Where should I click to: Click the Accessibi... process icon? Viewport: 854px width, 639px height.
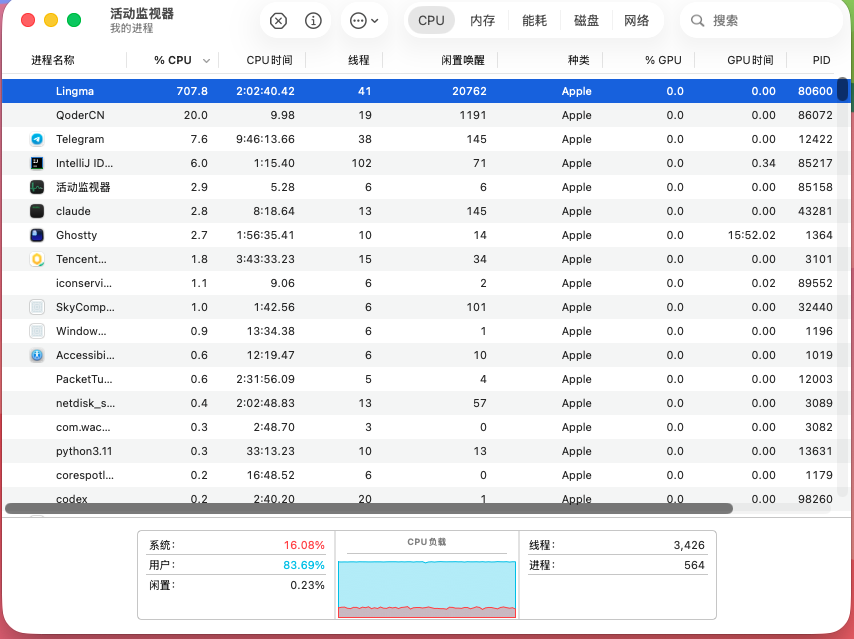pyautogui.click(x=36, y=355)
